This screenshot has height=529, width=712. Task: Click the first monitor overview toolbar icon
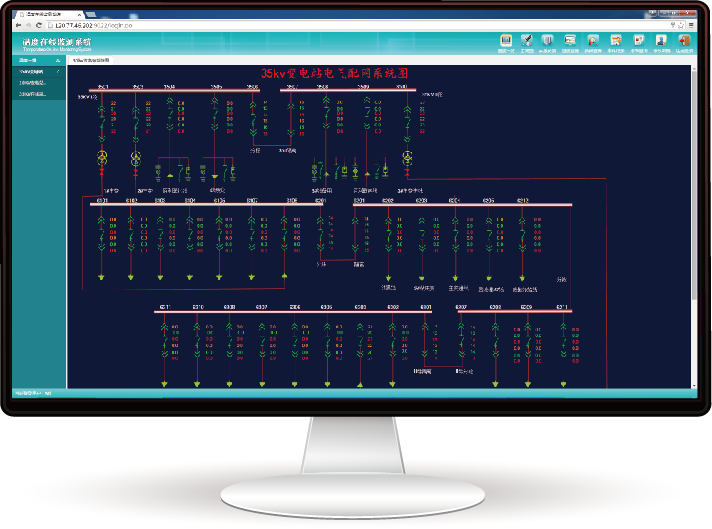pyautogui.click(x=505, y=41)
